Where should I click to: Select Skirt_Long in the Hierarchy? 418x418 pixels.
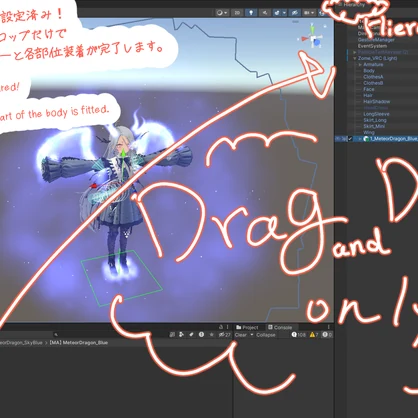[x=375, y=120]
